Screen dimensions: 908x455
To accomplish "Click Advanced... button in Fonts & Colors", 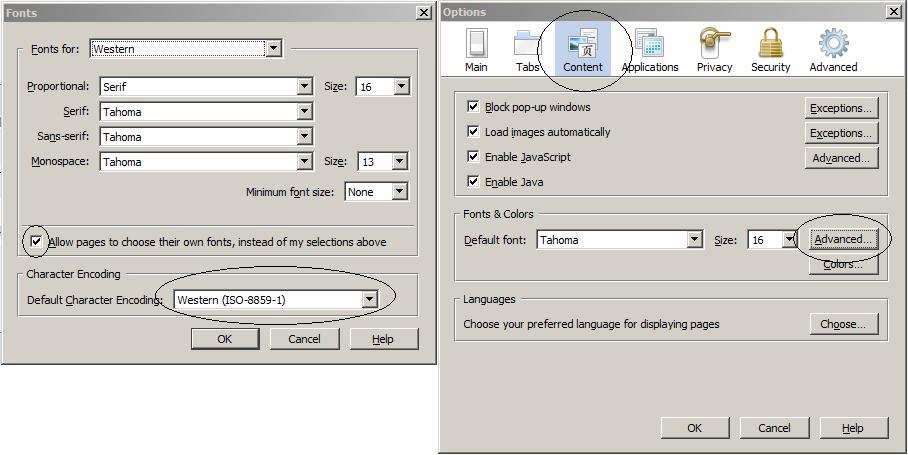I will [843, 239].
